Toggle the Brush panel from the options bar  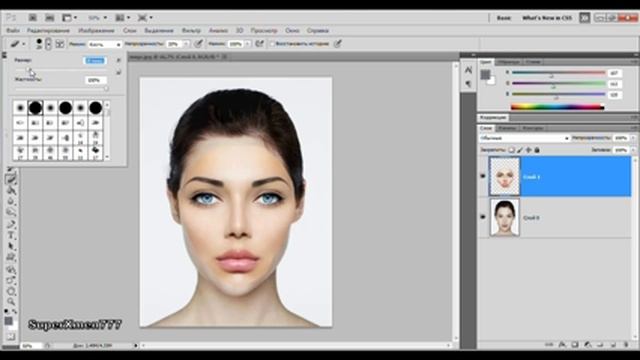(x=60, y=44)
